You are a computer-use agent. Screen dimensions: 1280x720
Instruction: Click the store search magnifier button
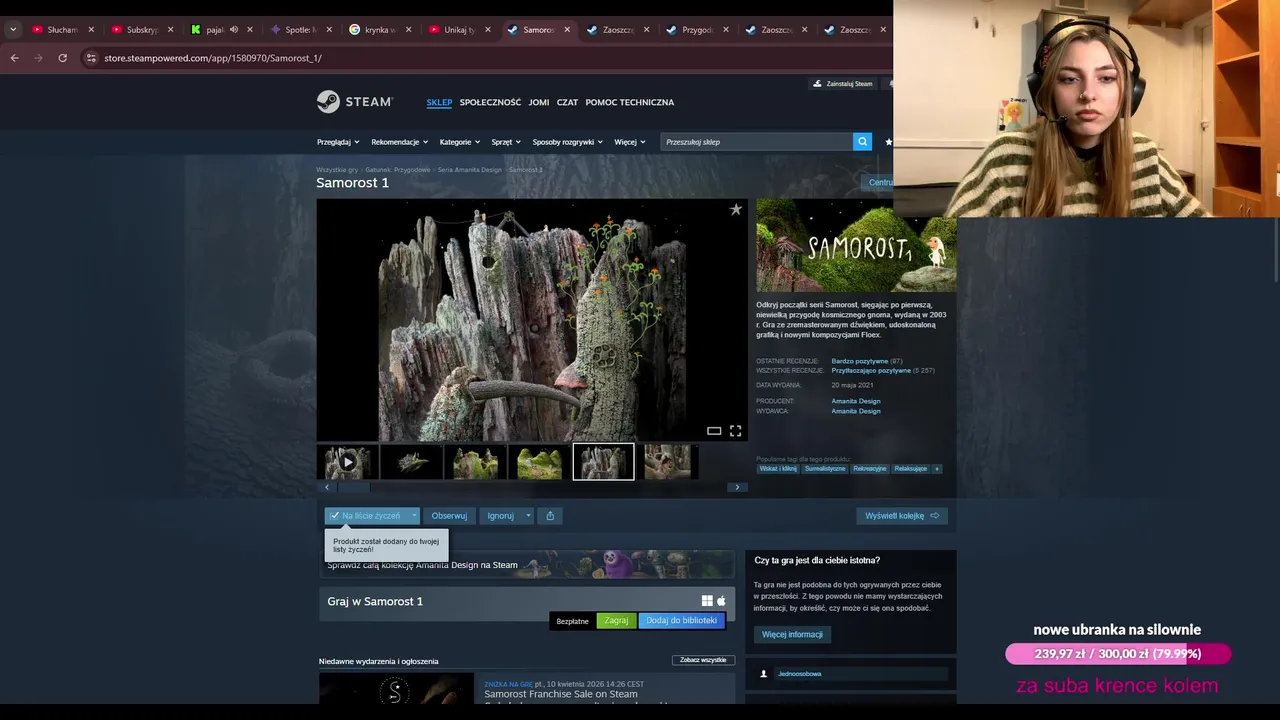862,142
